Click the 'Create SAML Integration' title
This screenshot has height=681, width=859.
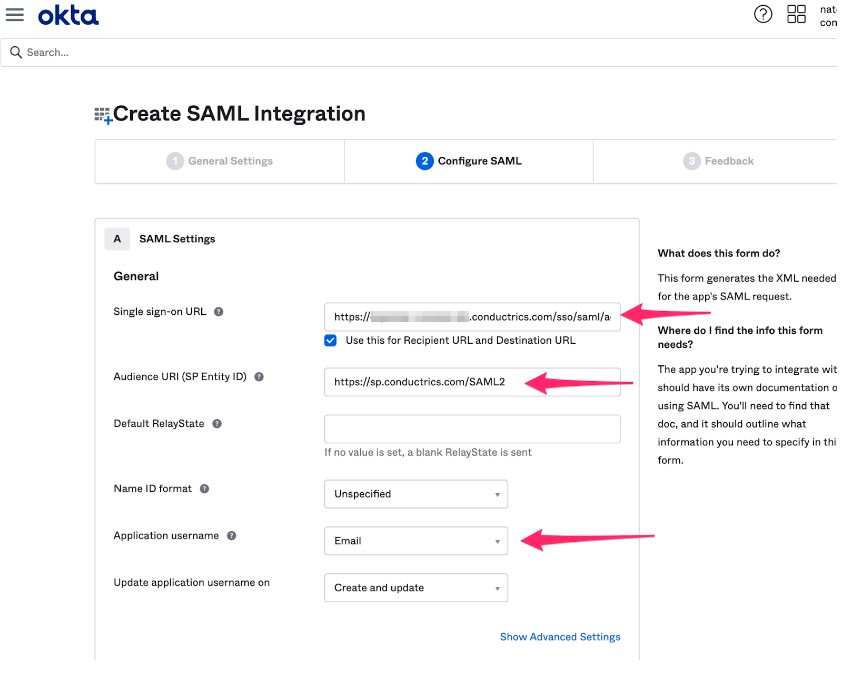point(239,114)
